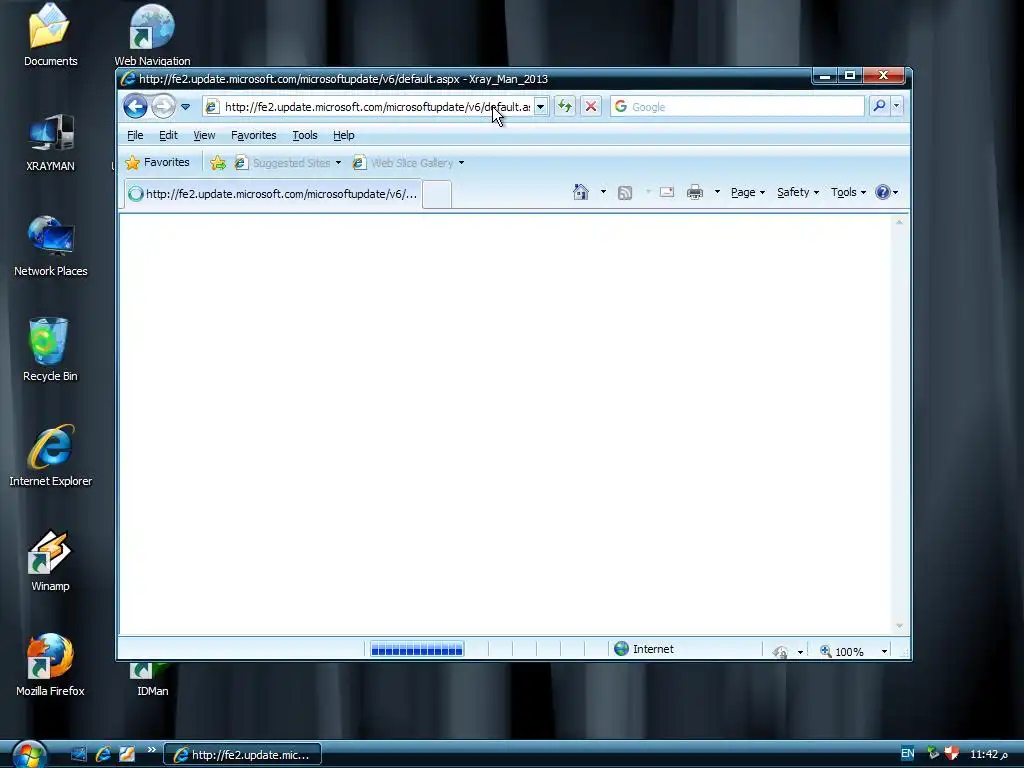Screen dimensions: 1024x768
Task: Click the Print icon
Action: click(x=695, y=192)
